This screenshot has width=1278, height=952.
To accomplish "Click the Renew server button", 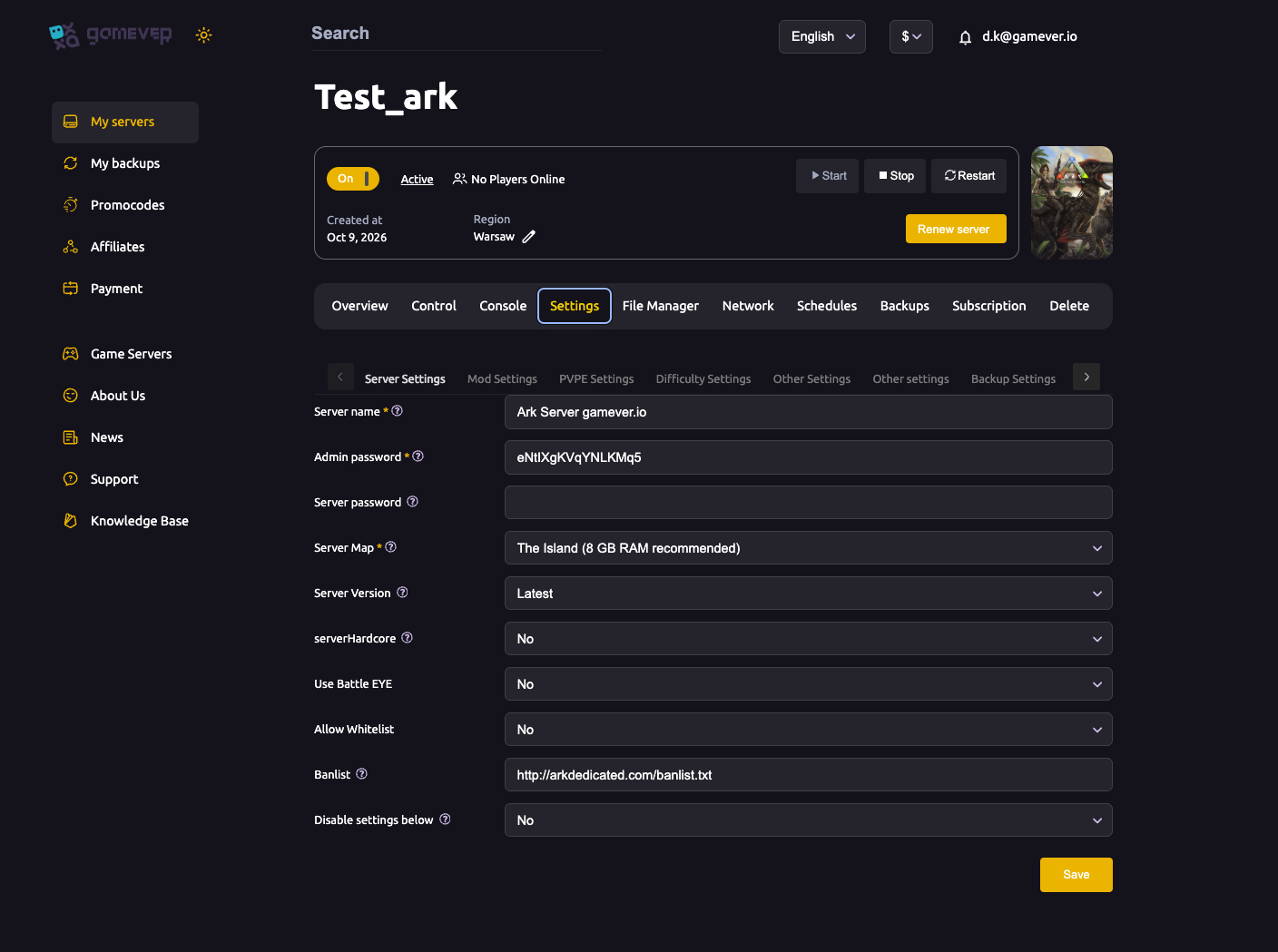I will tap(956, 229).
